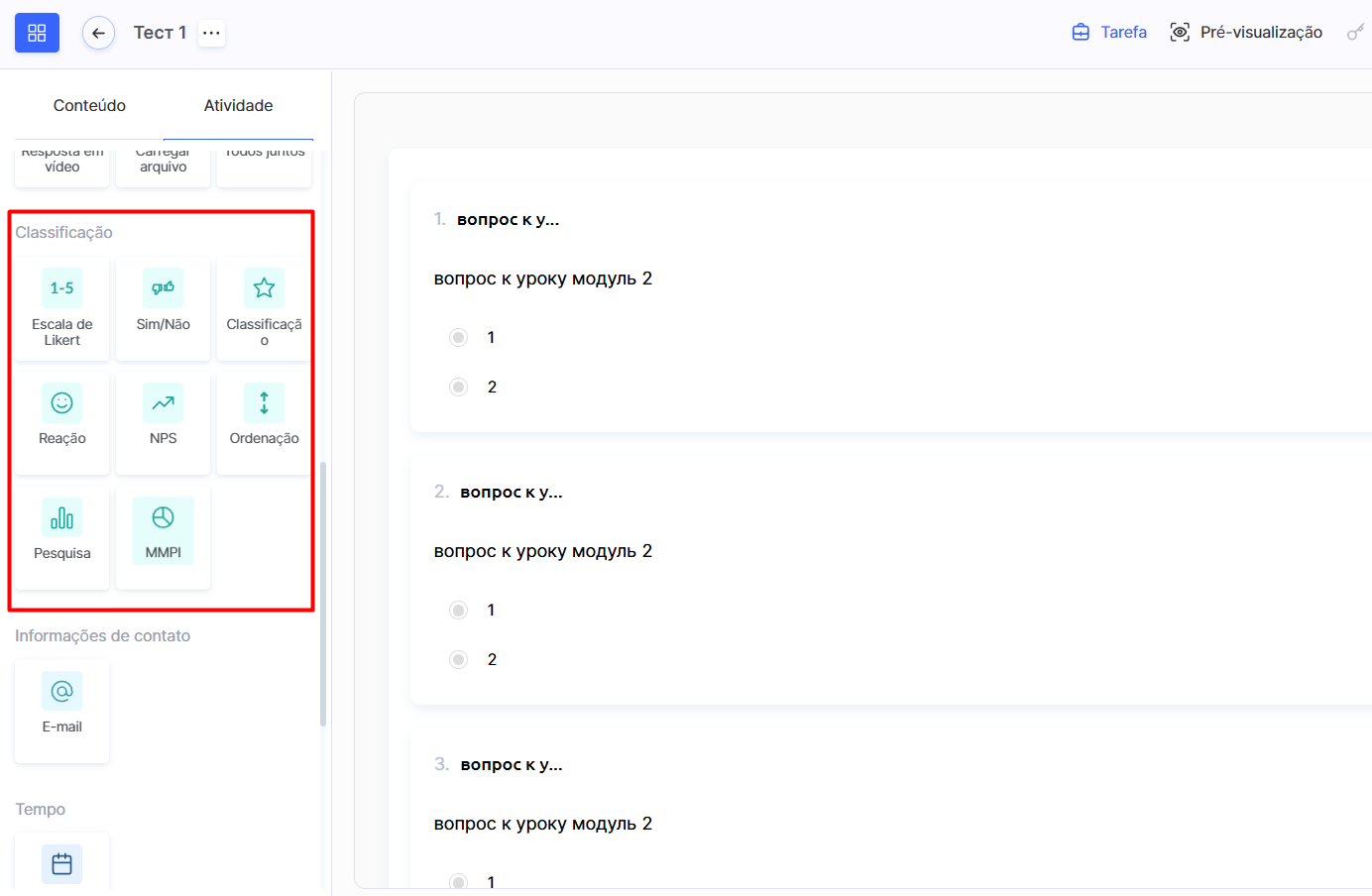Add a Reação smiley question
Viewport: 1372px width, 896px height.
(61, 417)
